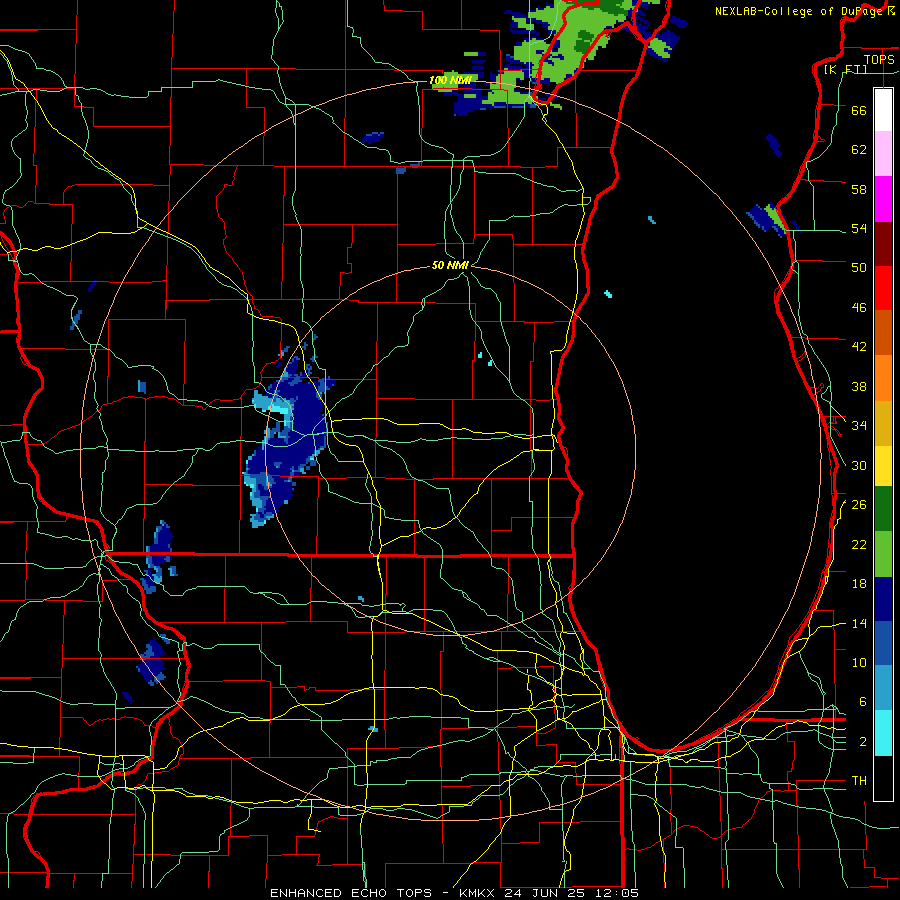Click the bright yellow legend swatch
900x900 pixels.
pos(883,466)
